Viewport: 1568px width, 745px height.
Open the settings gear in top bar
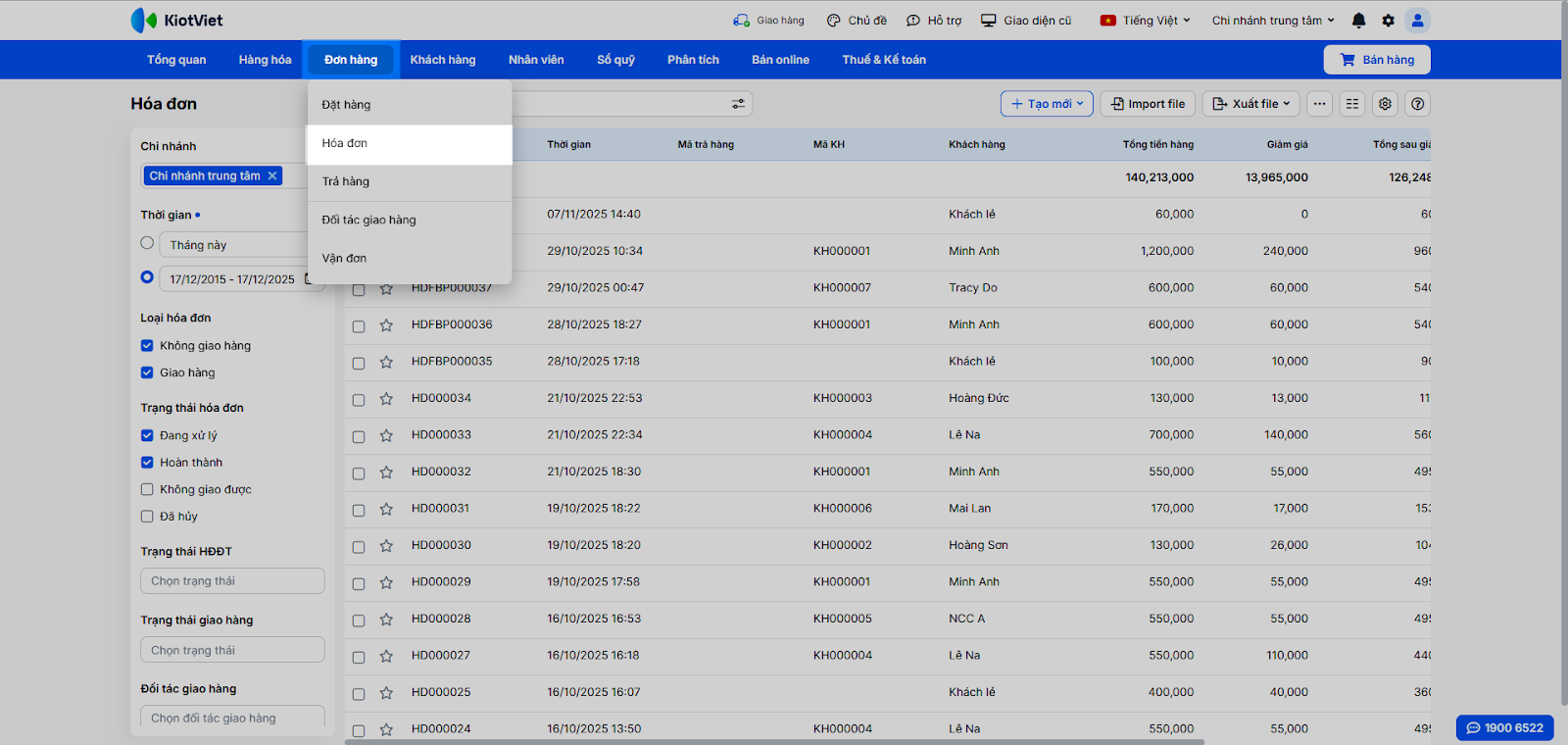click(1388, 21)
